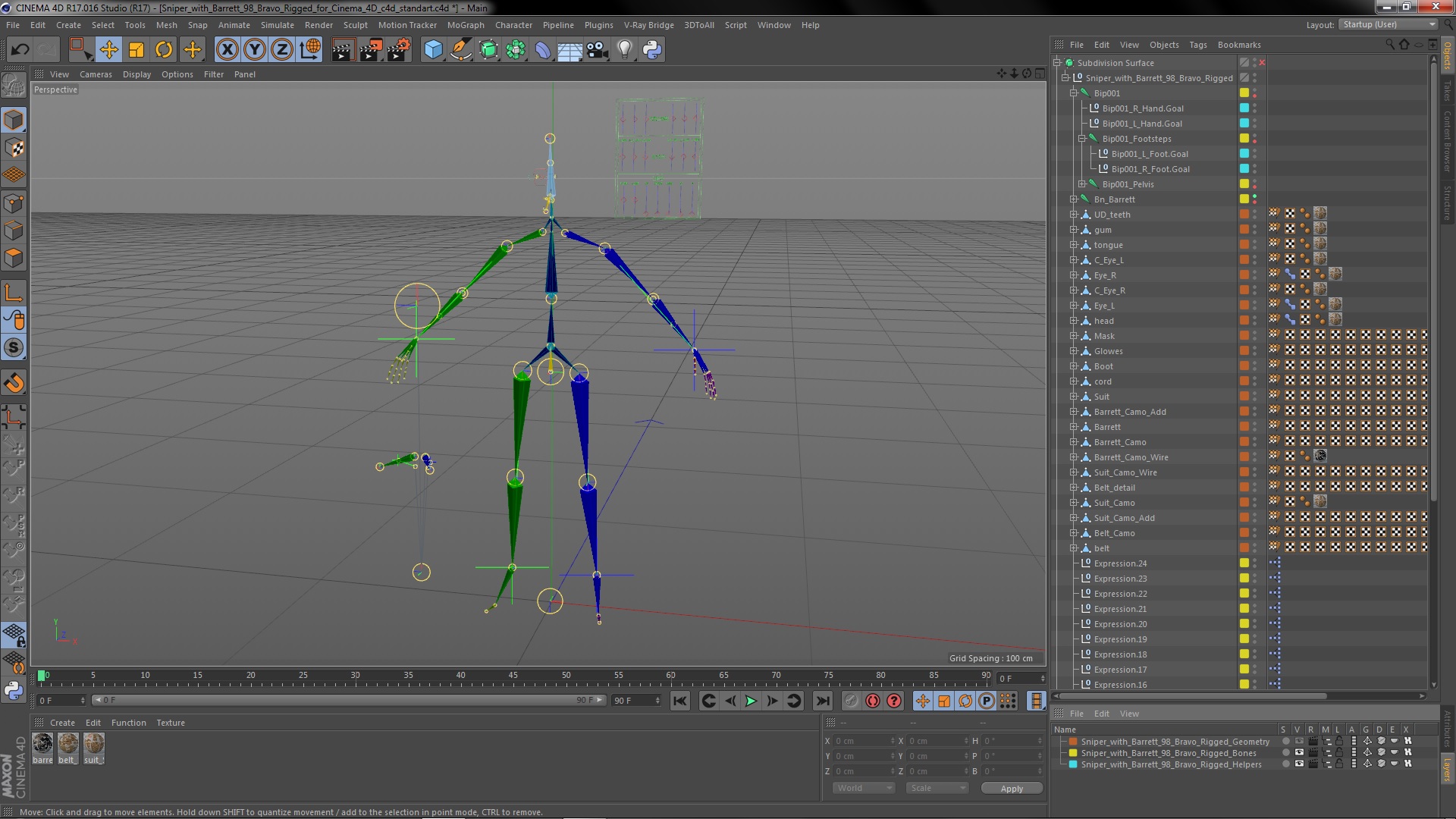Select the Barrett_Camo object
Viewport: 1456px width, 819px height.
pos(1119,442)
